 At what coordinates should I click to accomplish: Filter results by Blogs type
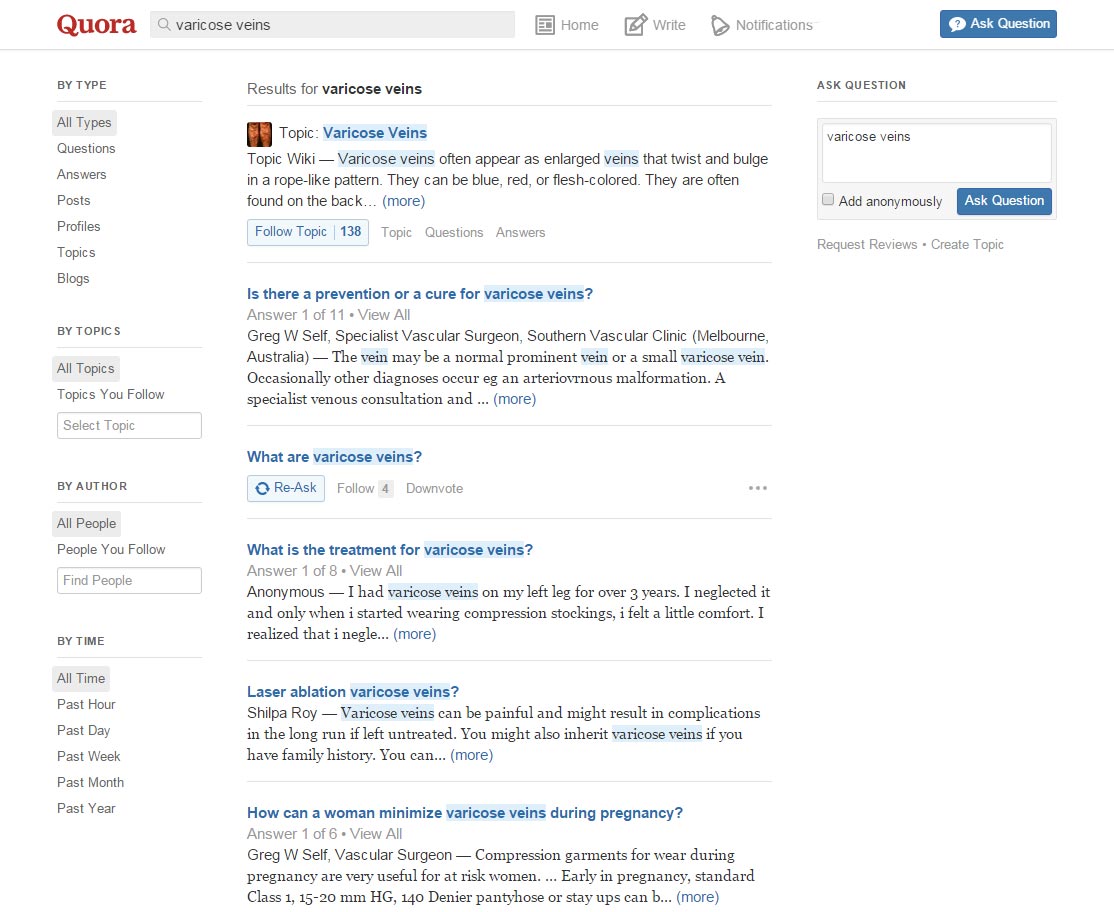73,278
